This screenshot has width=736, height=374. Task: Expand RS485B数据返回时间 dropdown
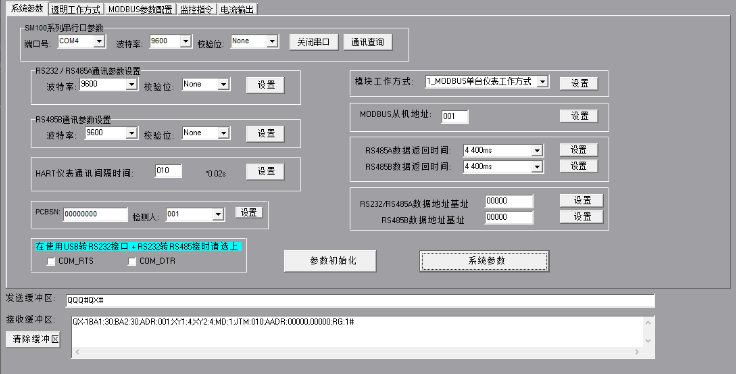(x=537, y=167)
